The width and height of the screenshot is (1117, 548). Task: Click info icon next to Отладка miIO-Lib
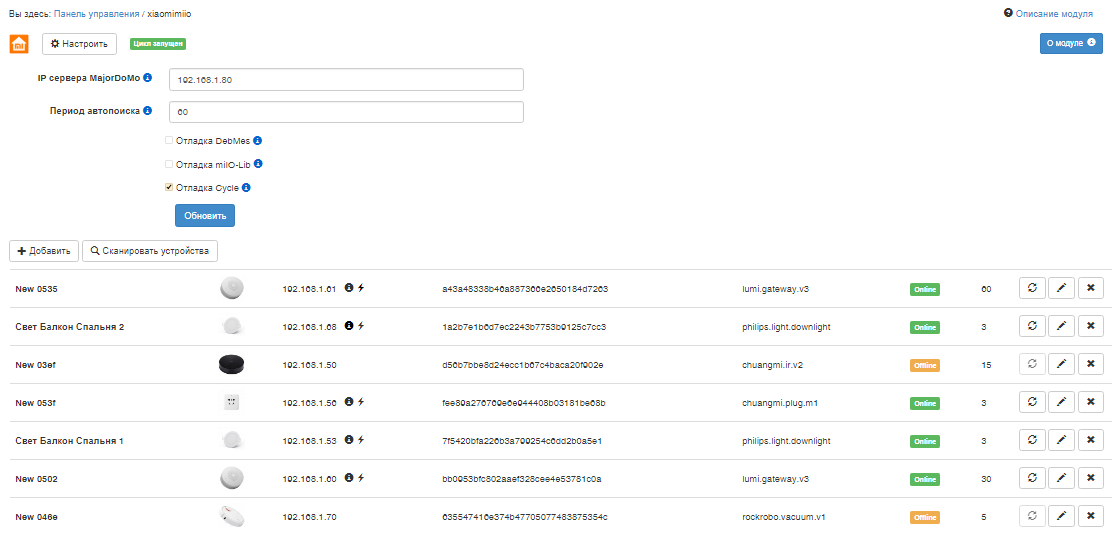pyautogui.click(x=258, y=164)
